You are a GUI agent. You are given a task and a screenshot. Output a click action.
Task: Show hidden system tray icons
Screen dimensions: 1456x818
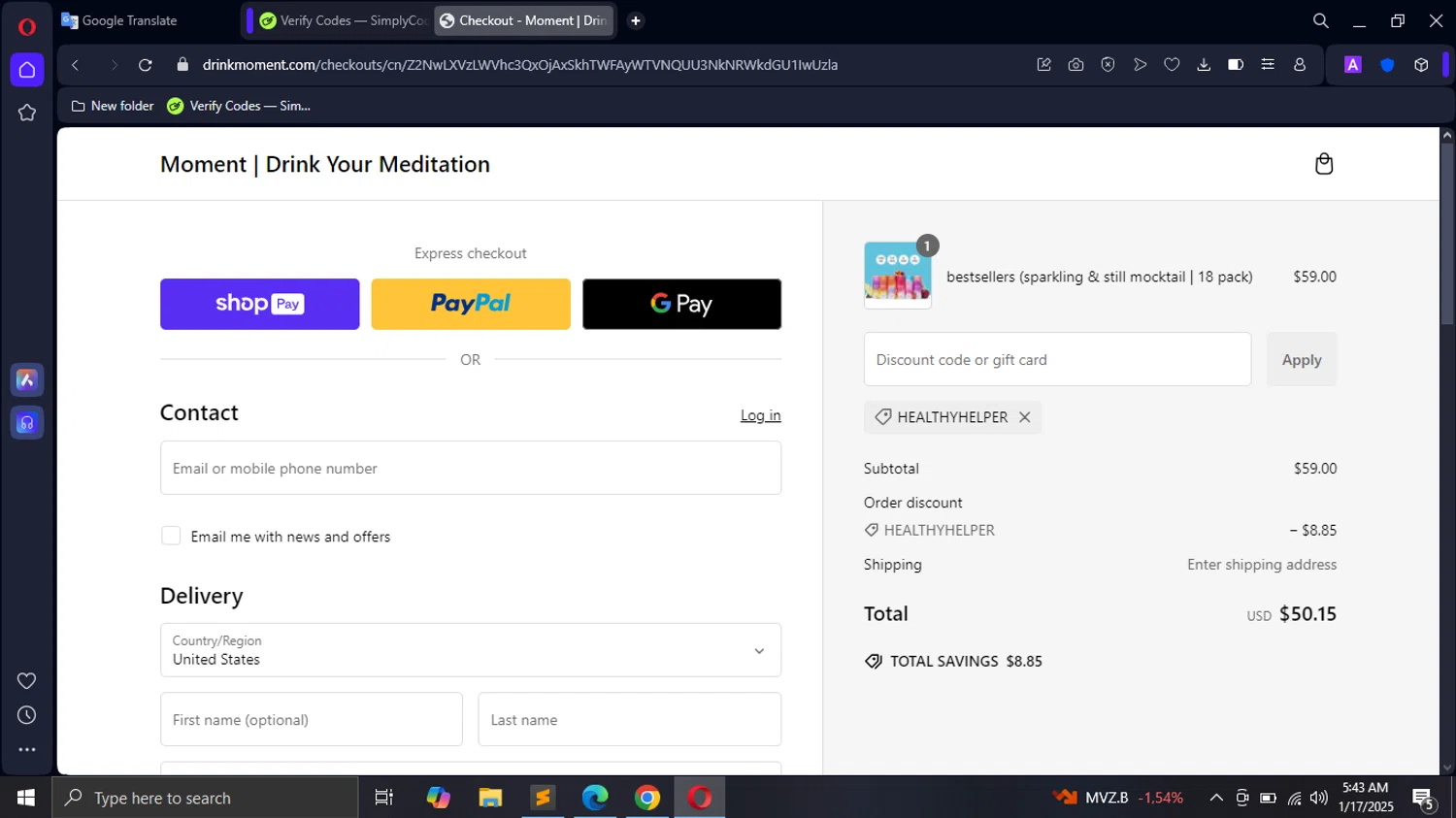coord(1215,798)
